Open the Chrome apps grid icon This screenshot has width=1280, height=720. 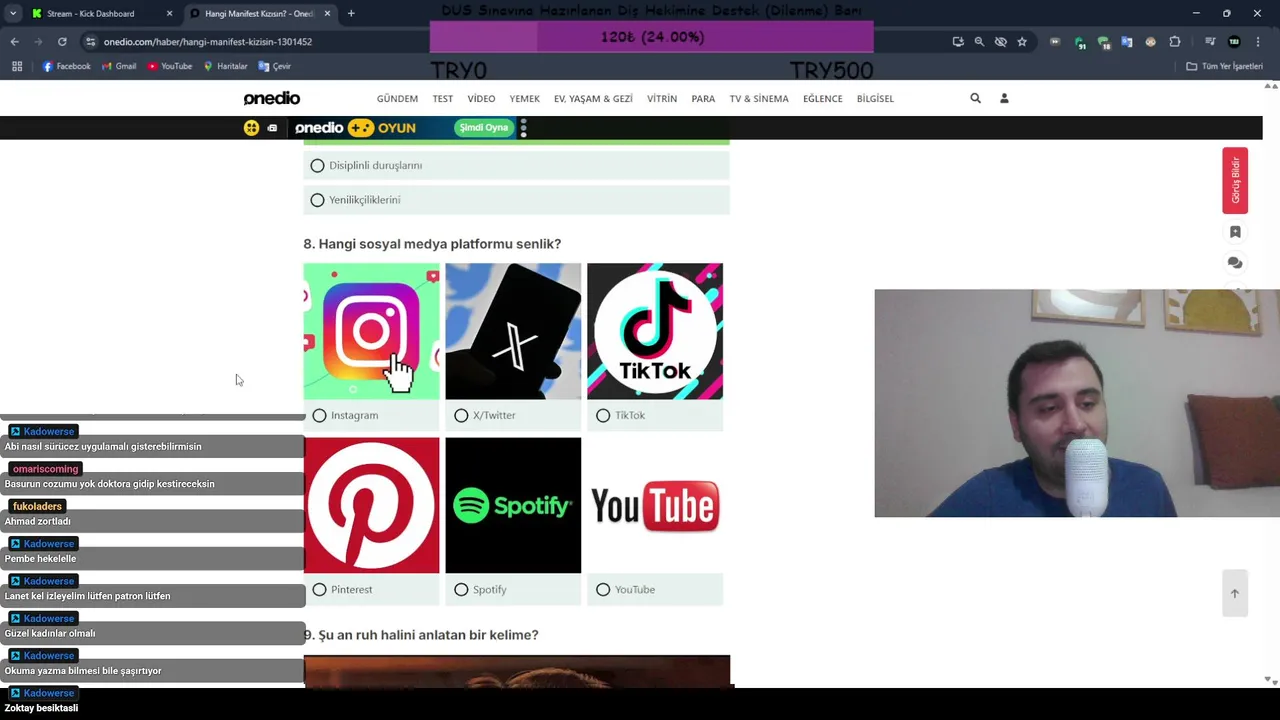[x=17, y=66]
